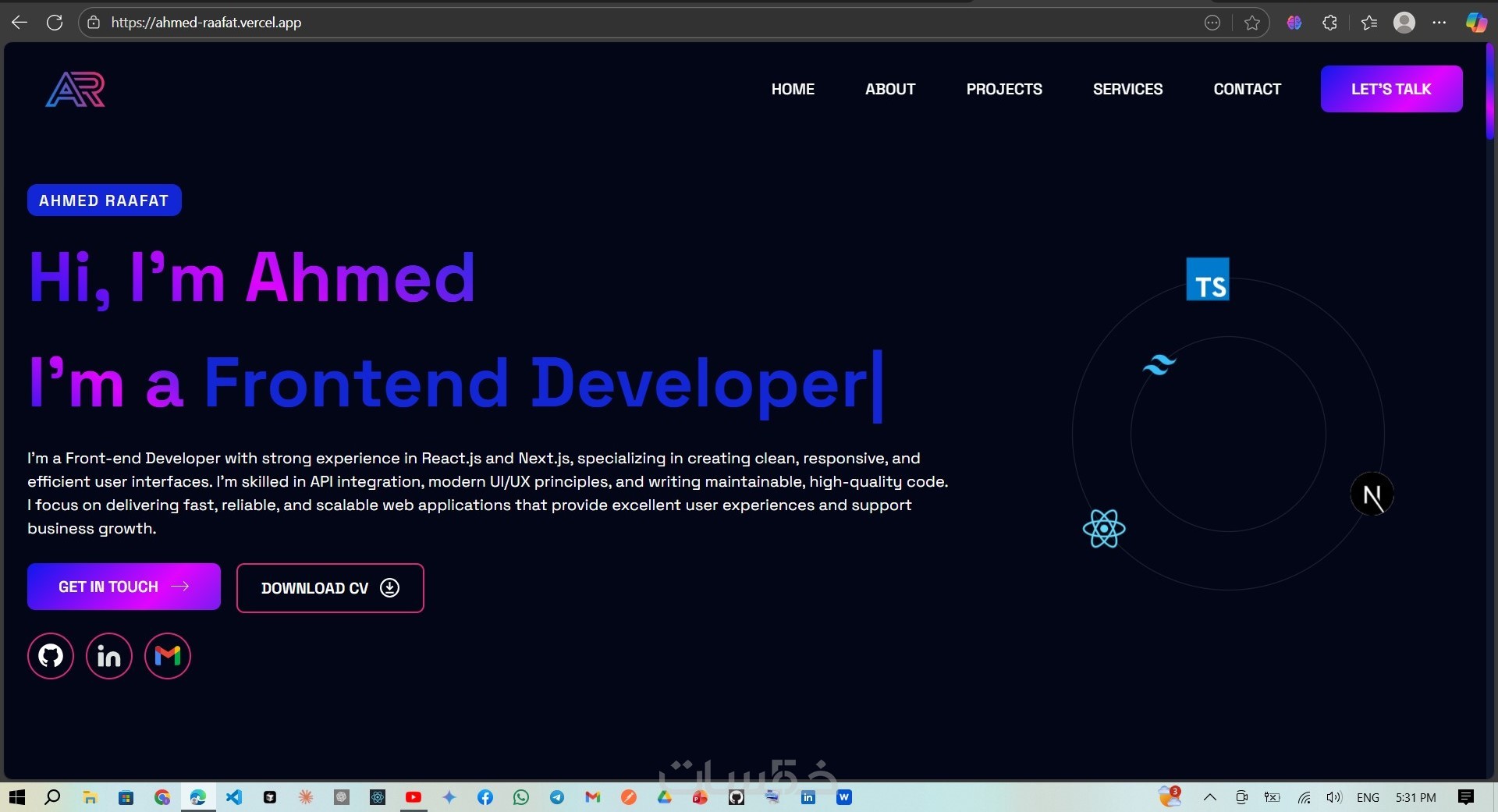Click the React atom orbit icon

(1104, 529)
